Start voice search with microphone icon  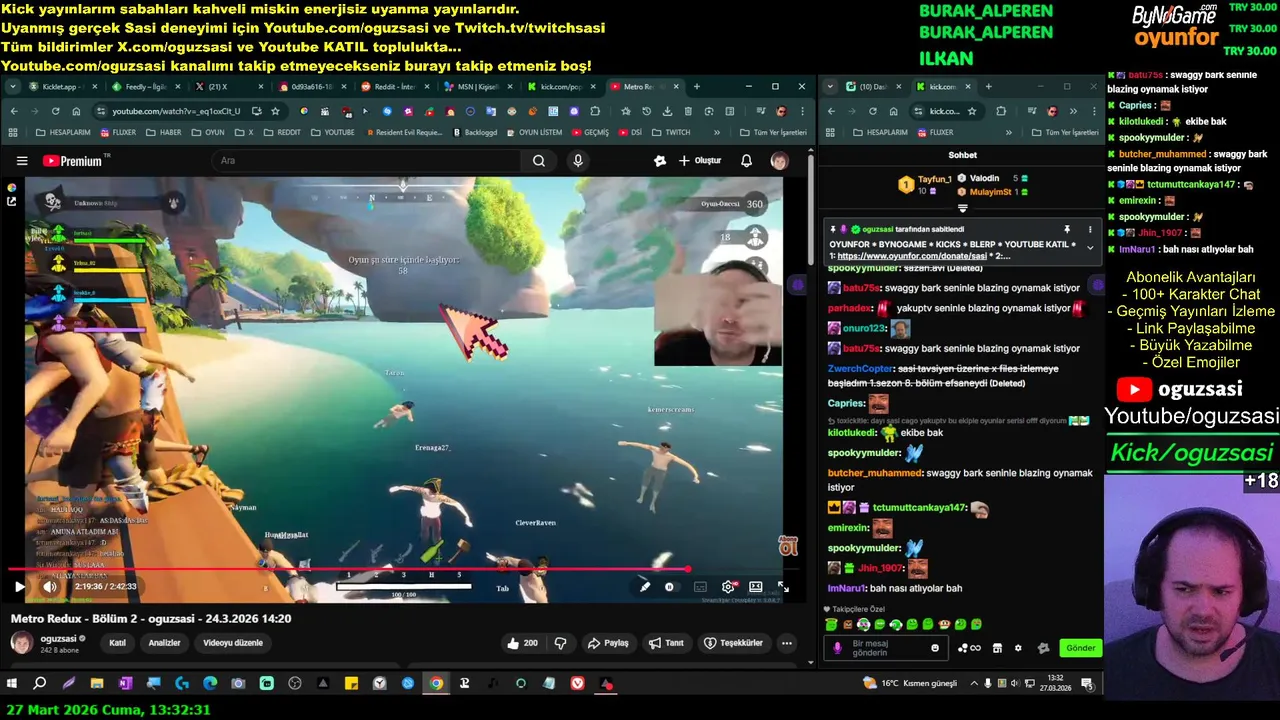coord(578,161)
